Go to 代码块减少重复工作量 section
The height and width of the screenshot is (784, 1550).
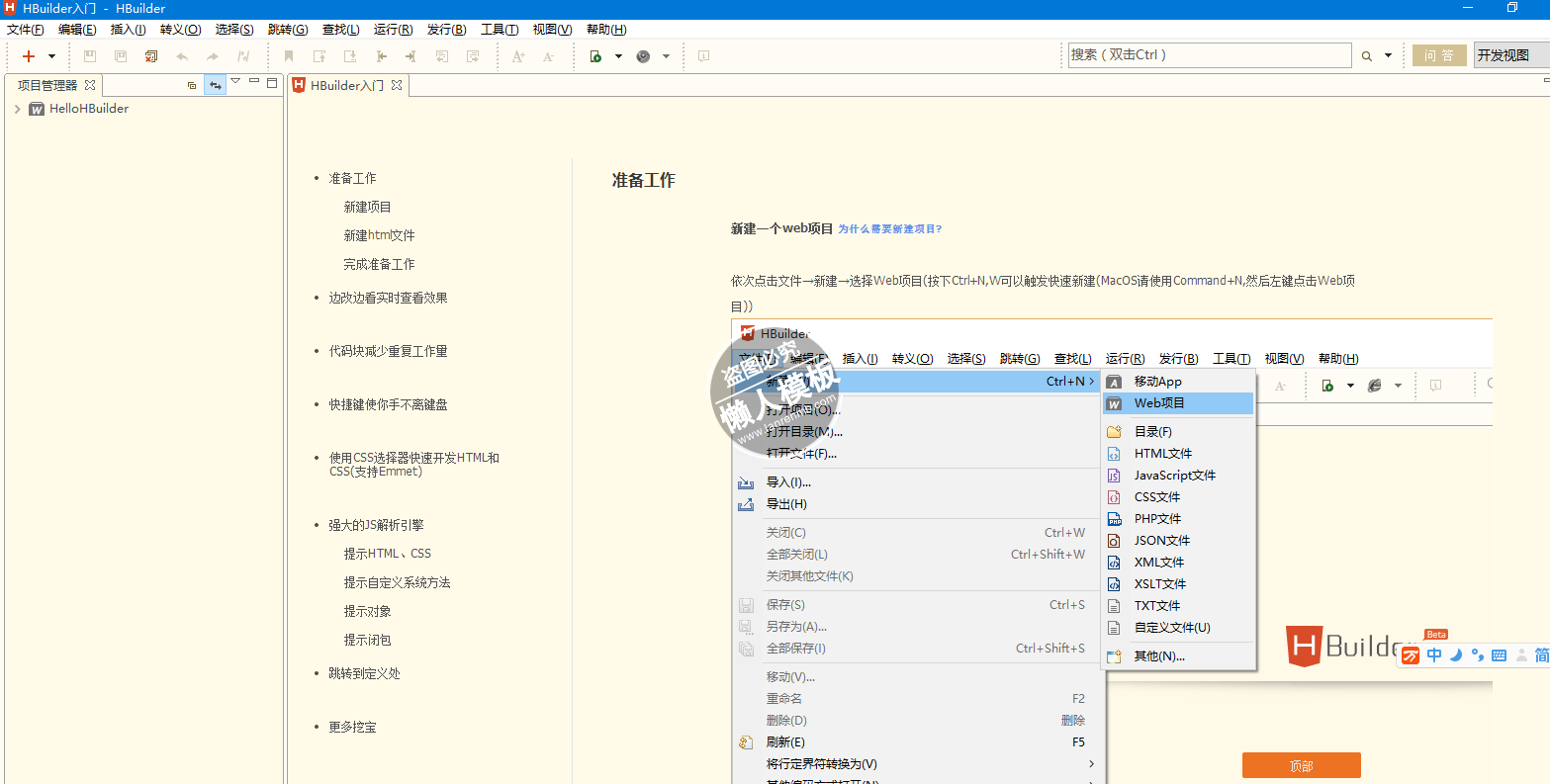point(389,351)
